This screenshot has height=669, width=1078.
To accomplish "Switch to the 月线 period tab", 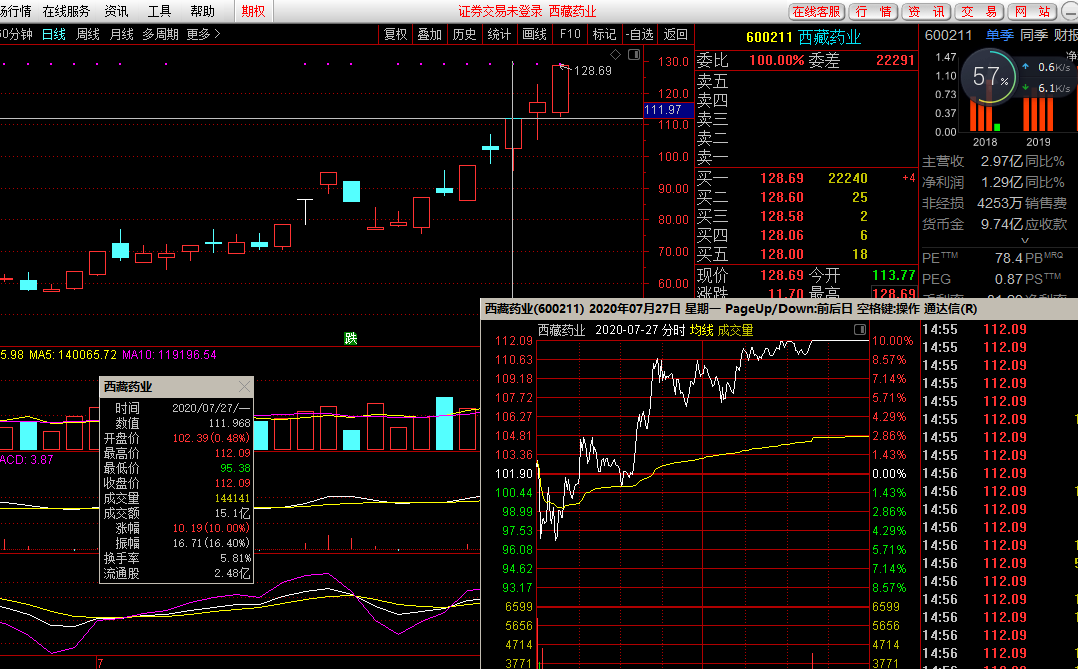I will 122,34.
